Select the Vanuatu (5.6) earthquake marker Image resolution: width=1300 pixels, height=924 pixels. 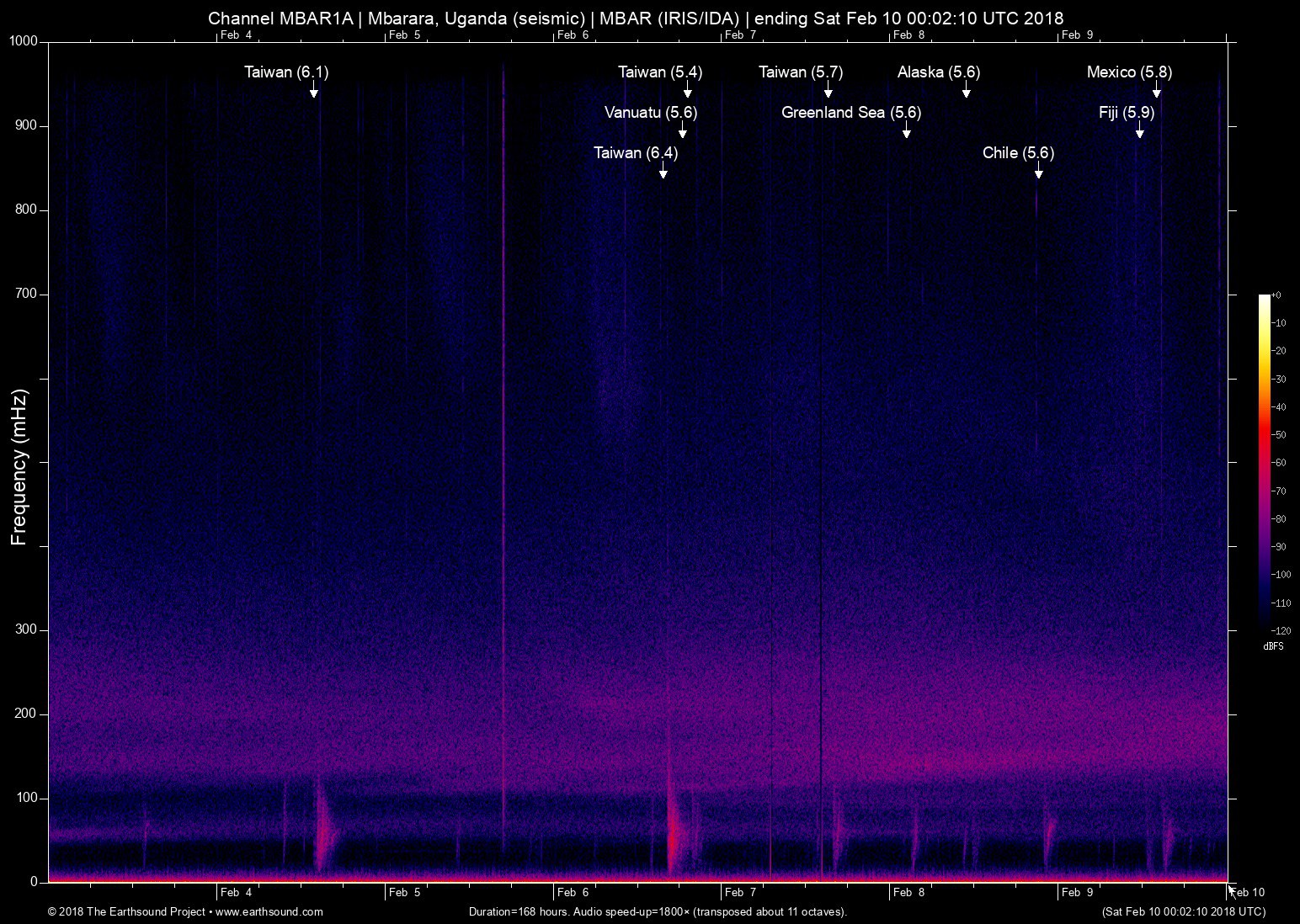[x=684, y=134]
